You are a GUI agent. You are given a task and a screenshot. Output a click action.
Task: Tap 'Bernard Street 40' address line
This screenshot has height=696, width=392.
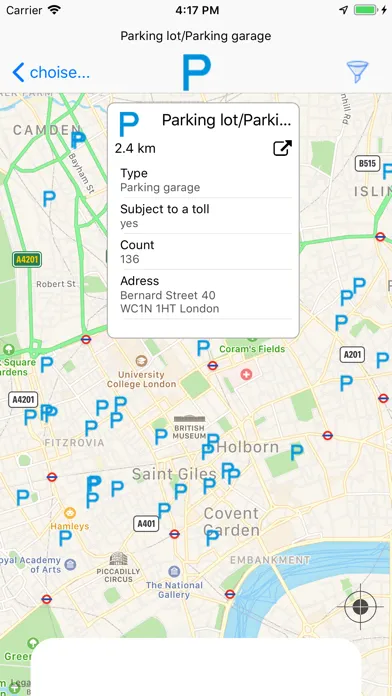coord(168,295)
